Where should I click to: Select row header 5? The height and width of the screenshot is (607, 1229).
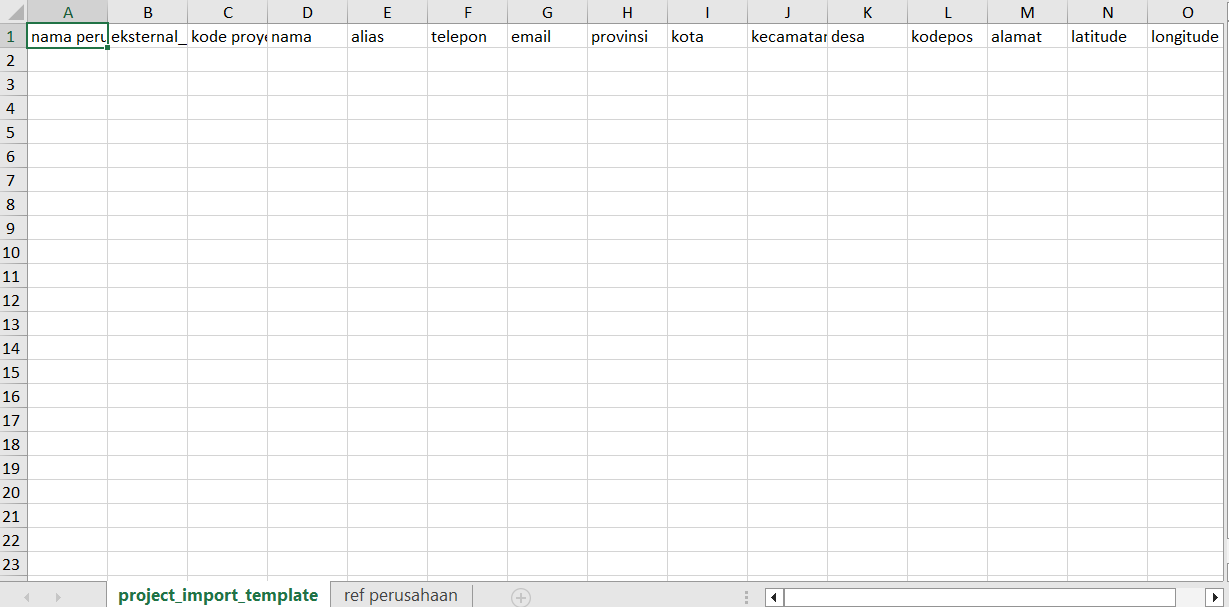pos(11,132)
